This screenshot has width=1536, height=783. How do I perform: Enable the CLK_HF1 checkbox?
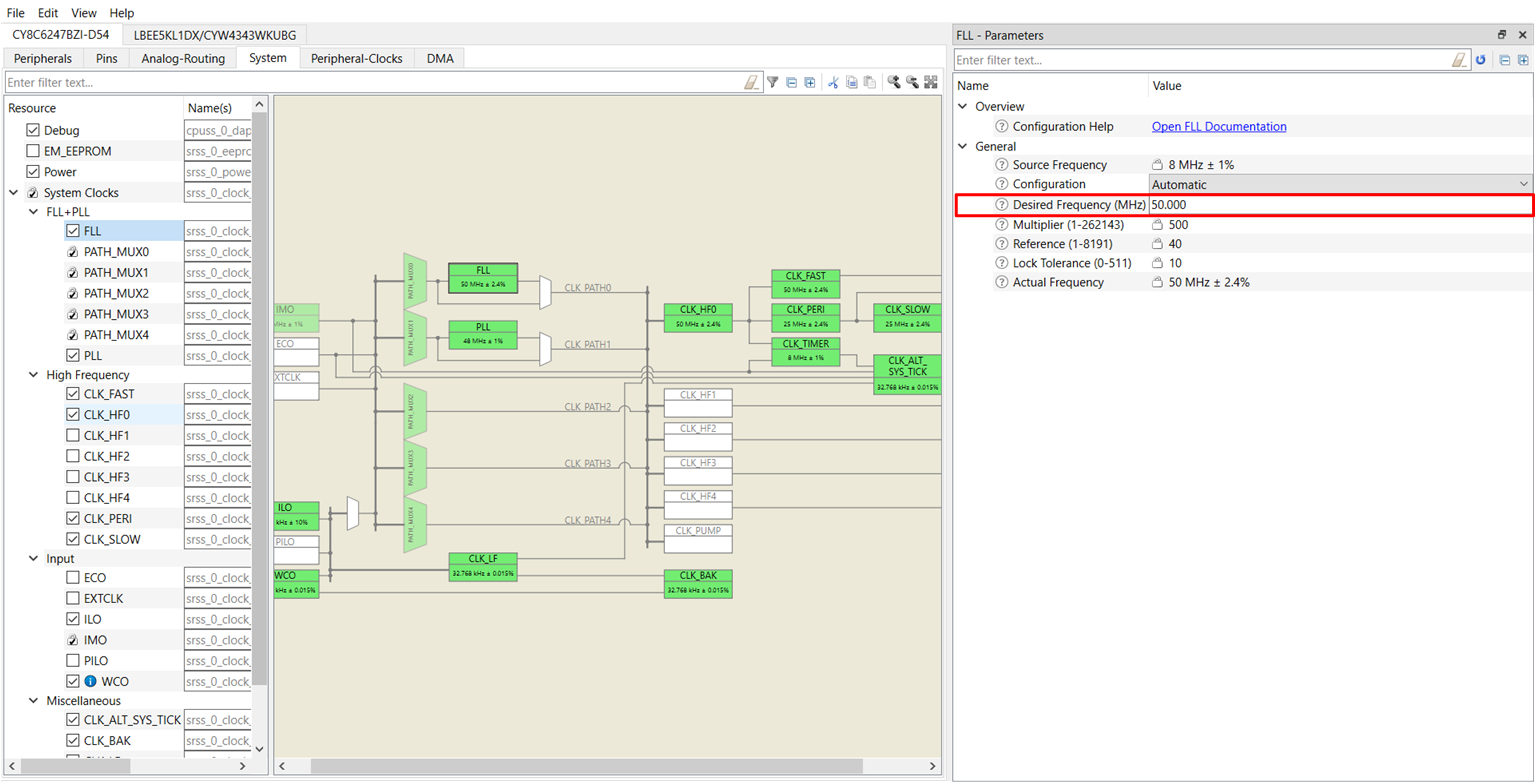click(73, 435)
